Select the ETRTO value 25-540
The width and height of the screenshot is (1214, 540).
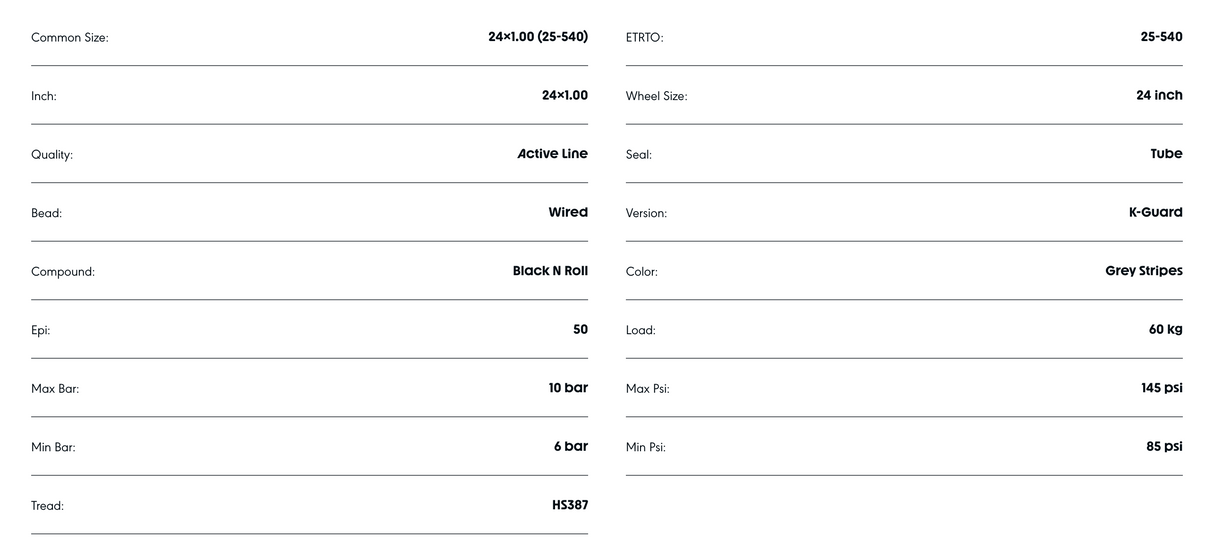coord(1161,37)
